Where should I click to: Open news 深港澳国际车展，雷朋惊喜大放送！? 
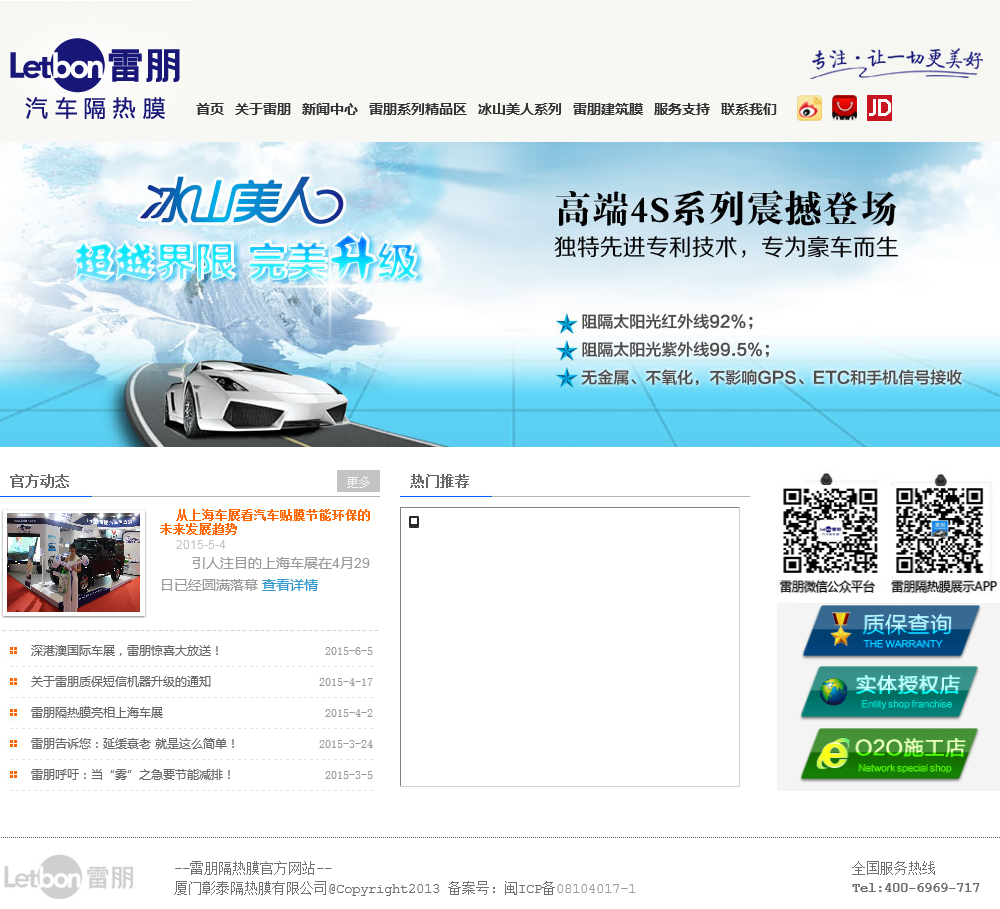[126, 651]
